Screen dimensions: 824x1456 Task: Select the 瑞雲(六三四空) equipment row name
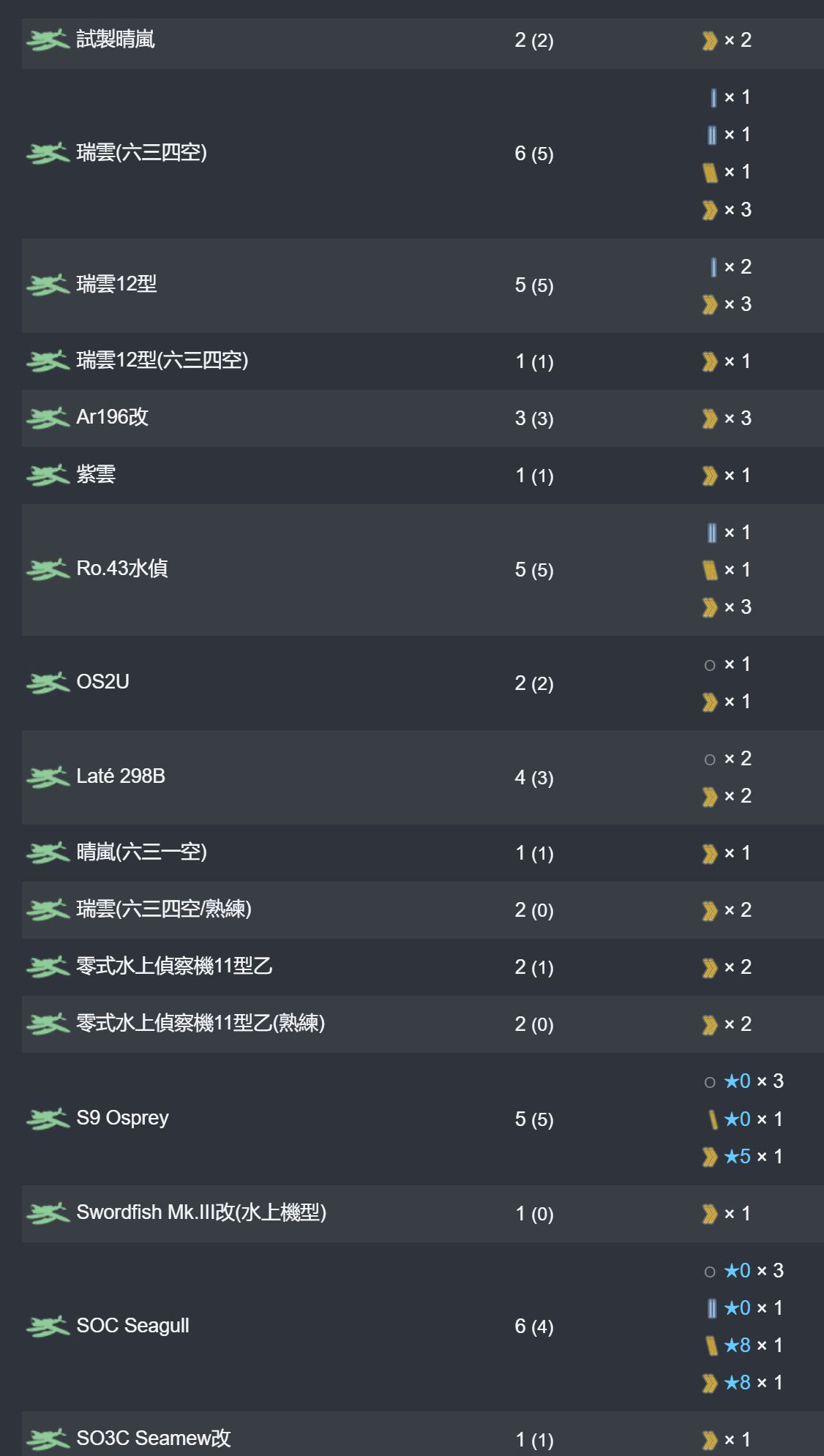pos(142,152)
